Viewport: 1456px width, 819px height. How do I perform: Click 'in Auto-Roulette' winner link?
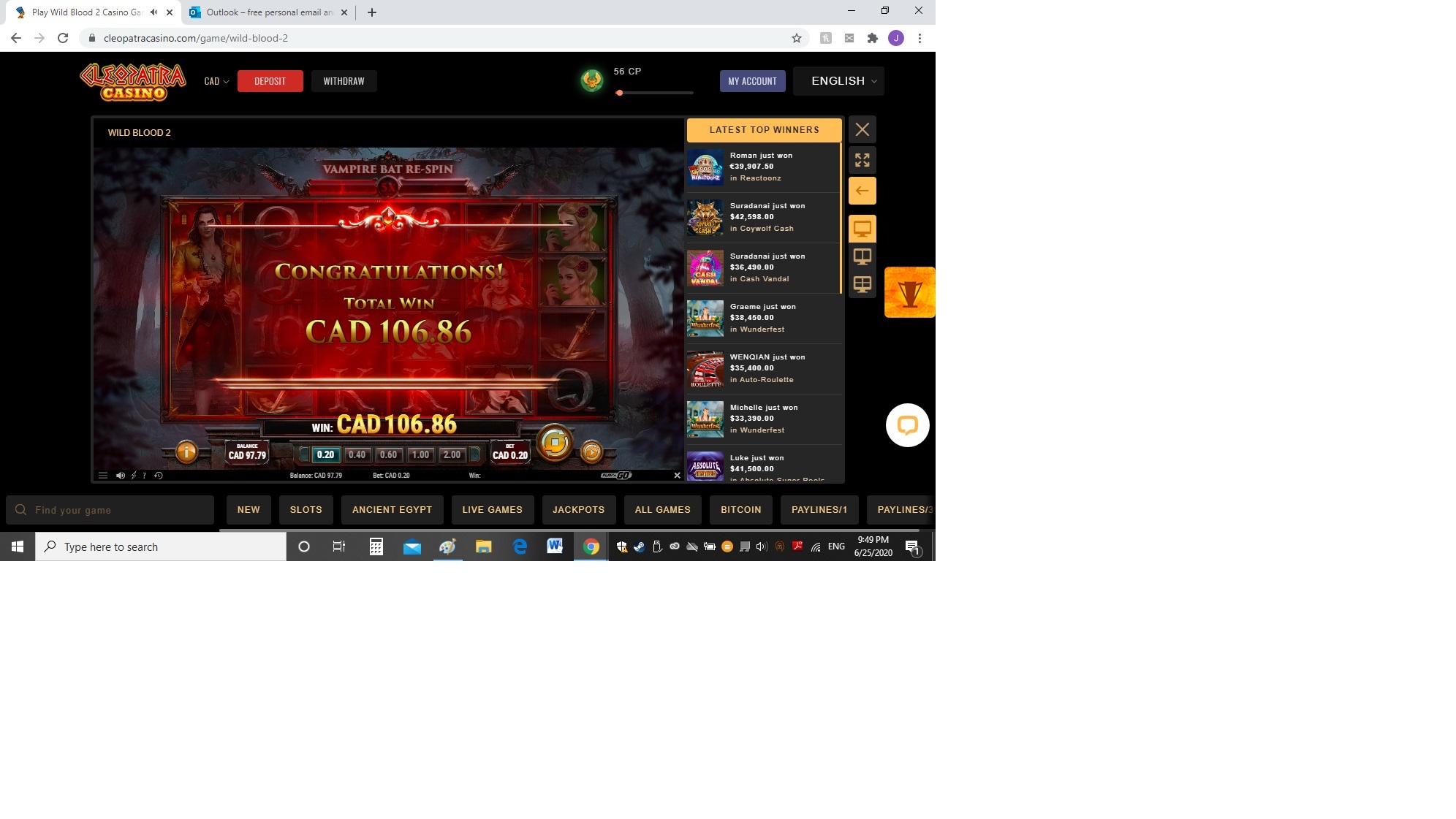(762, 380)
